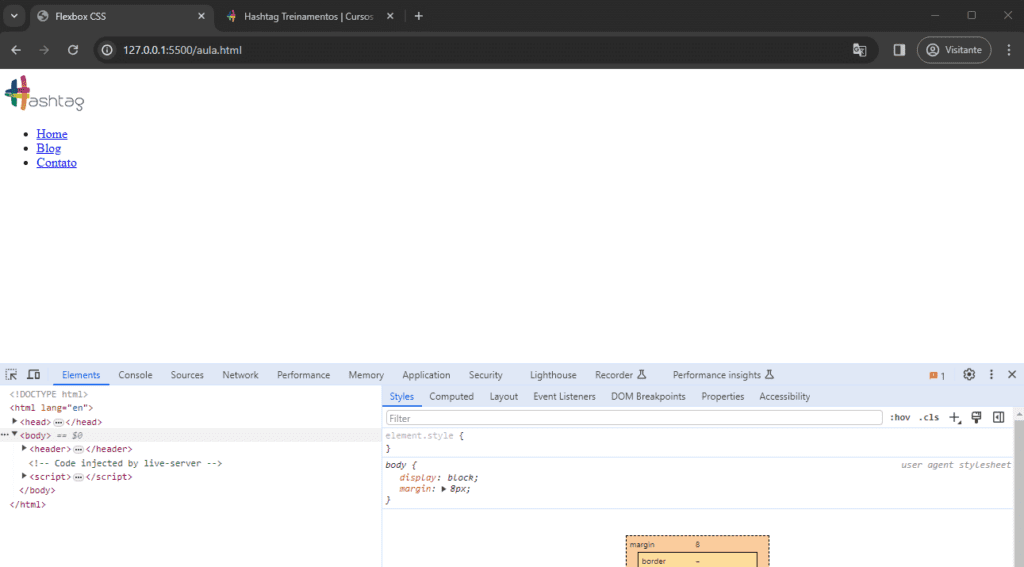Click the Visitante profile button

coord(954,50)
